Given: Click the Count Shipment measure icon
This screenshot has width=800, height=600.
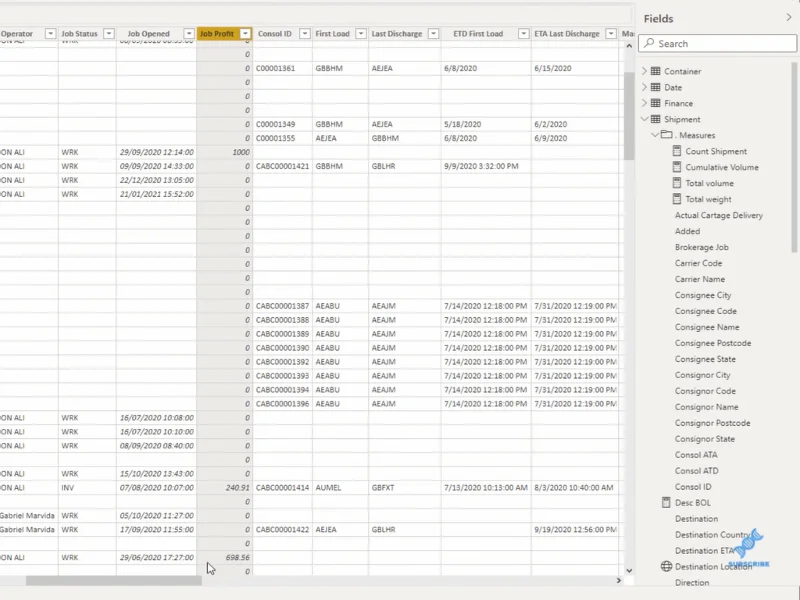Looking at the screenshot, I should [x=677, y=151].
